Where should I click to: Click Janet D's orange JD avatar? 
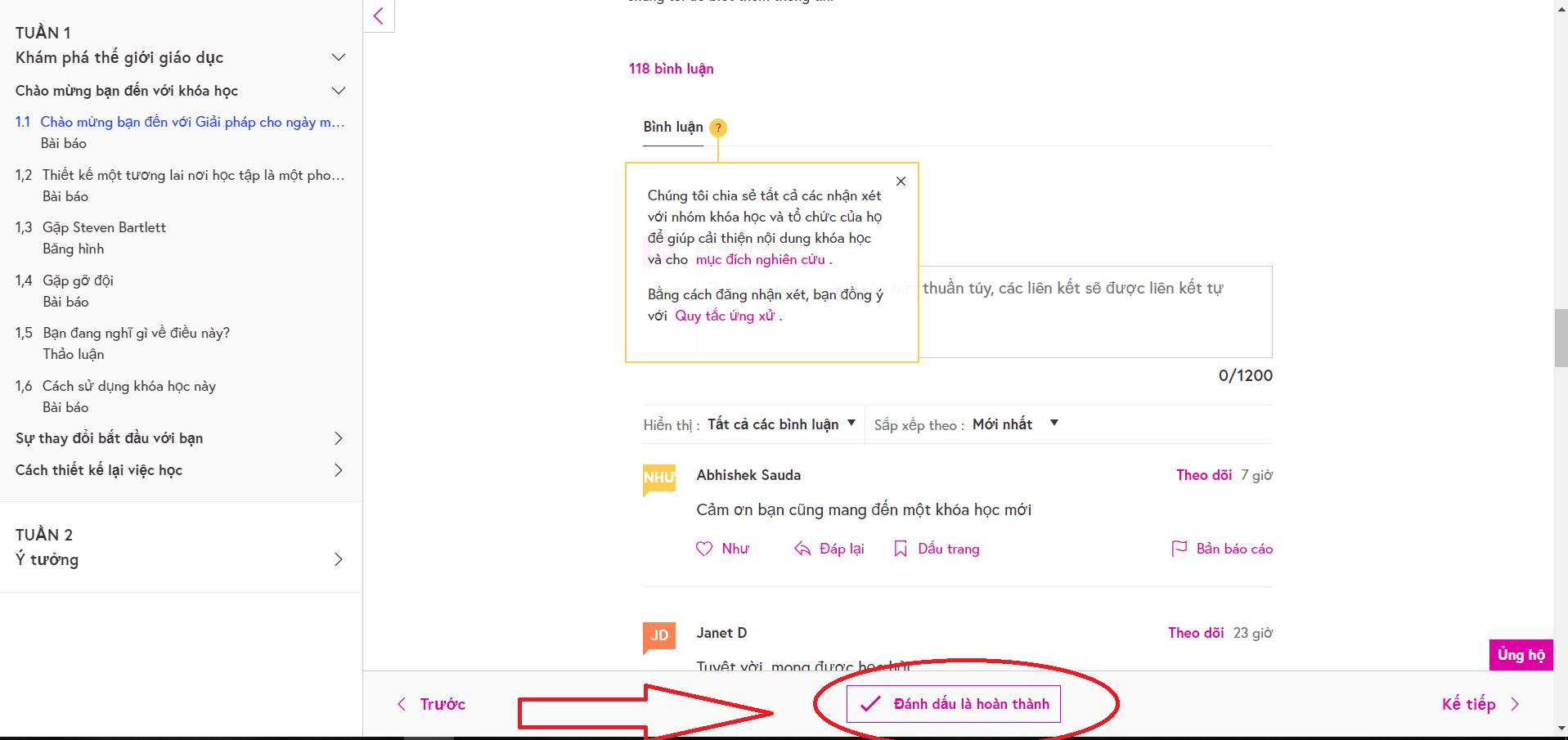pyautogui.click(x=659, y=635)
